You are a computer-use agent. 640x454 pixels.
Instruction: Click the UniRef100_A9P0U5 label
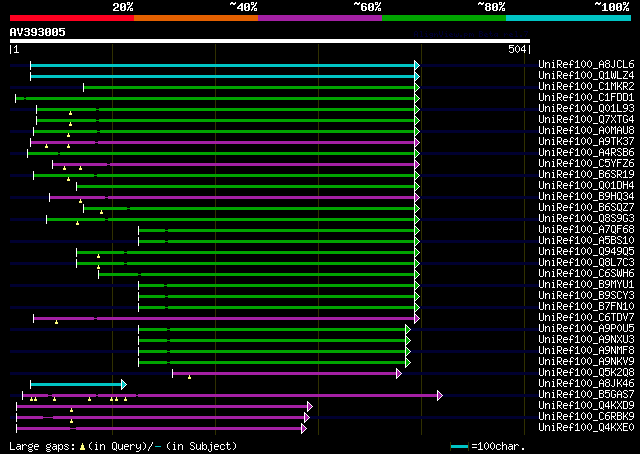[586, 329]
